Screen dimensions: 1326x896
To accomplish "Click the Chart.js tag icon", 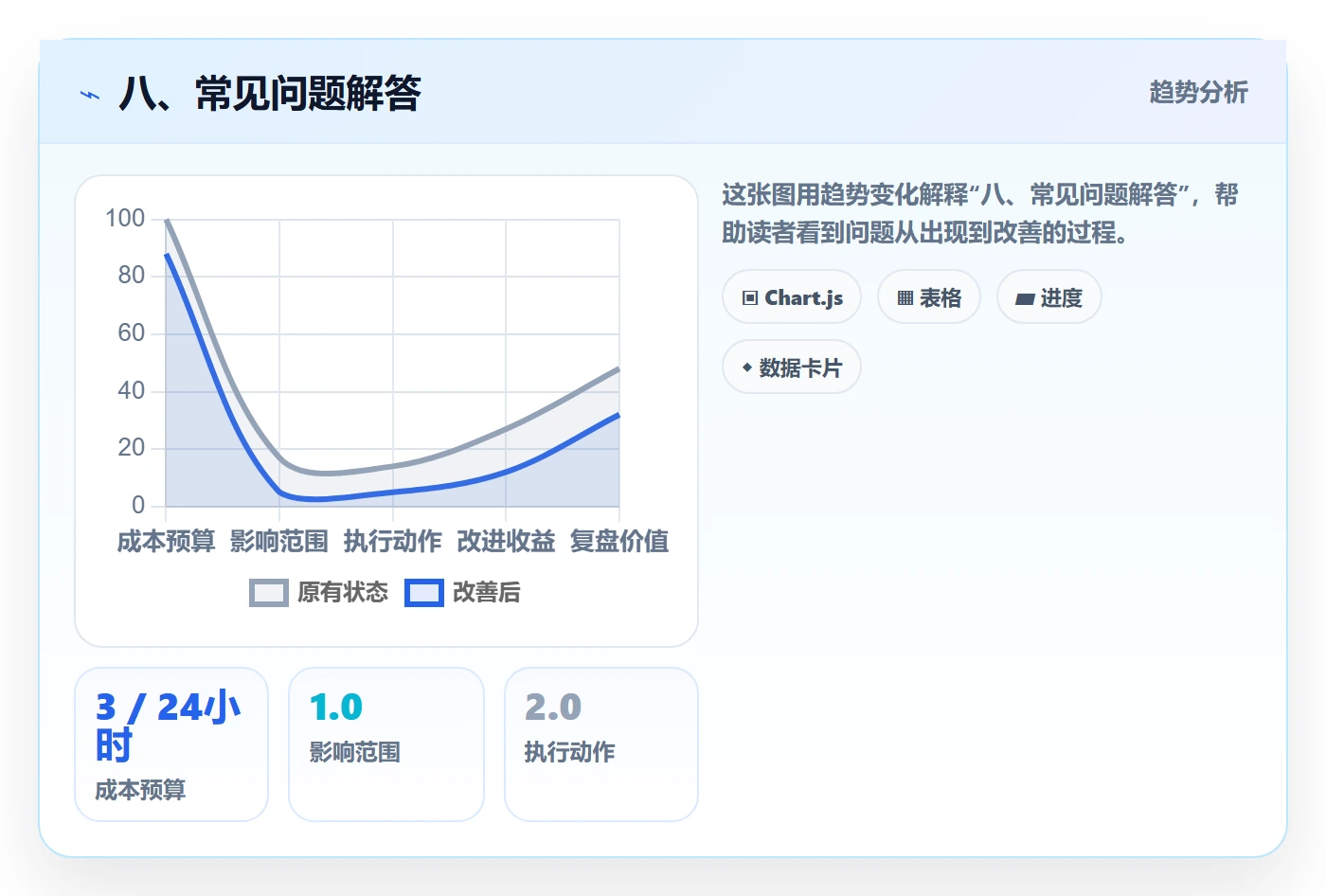I will (750, 298).
